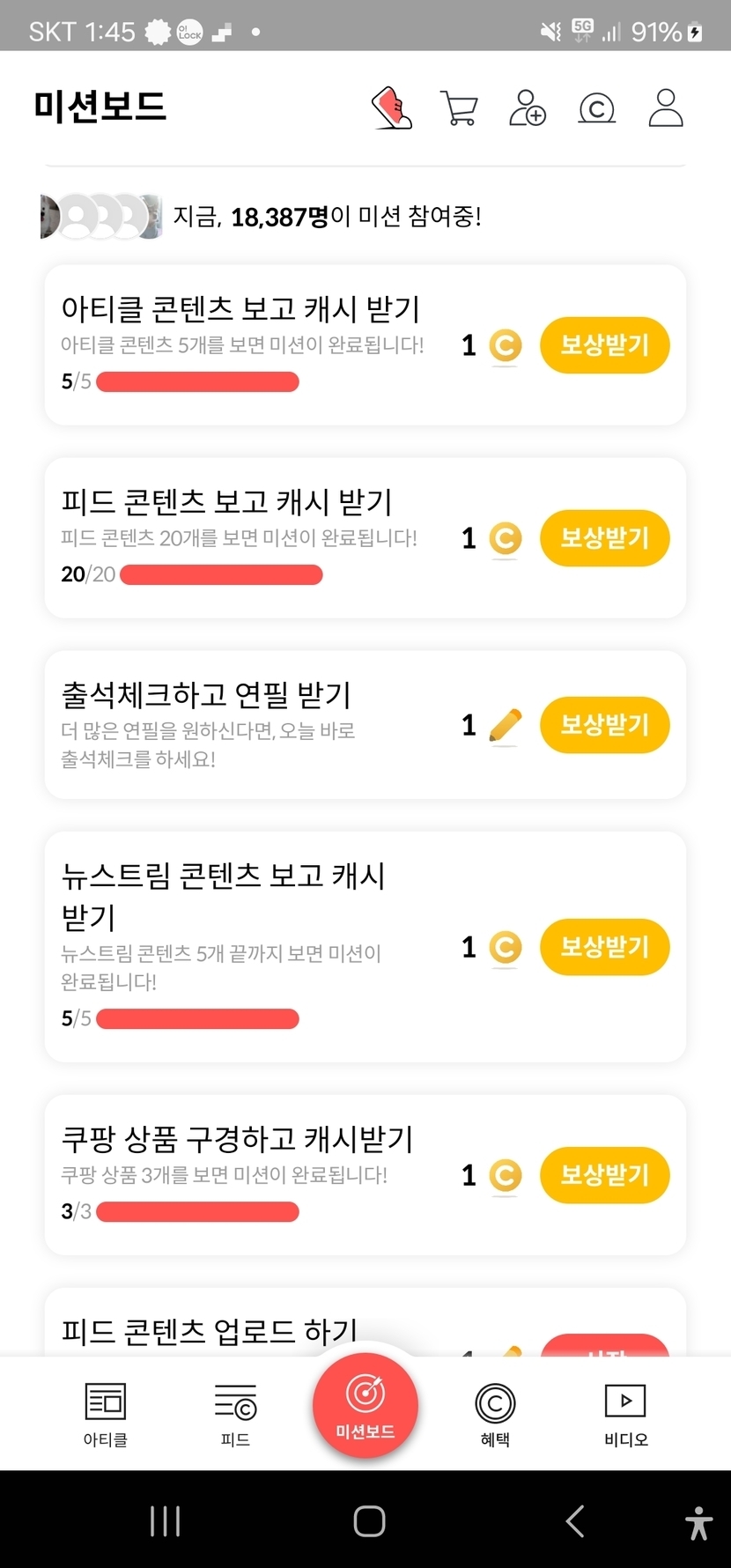Tap the participant avatars thumbnail
This screenshot has width=731, height=1568.
101,217
